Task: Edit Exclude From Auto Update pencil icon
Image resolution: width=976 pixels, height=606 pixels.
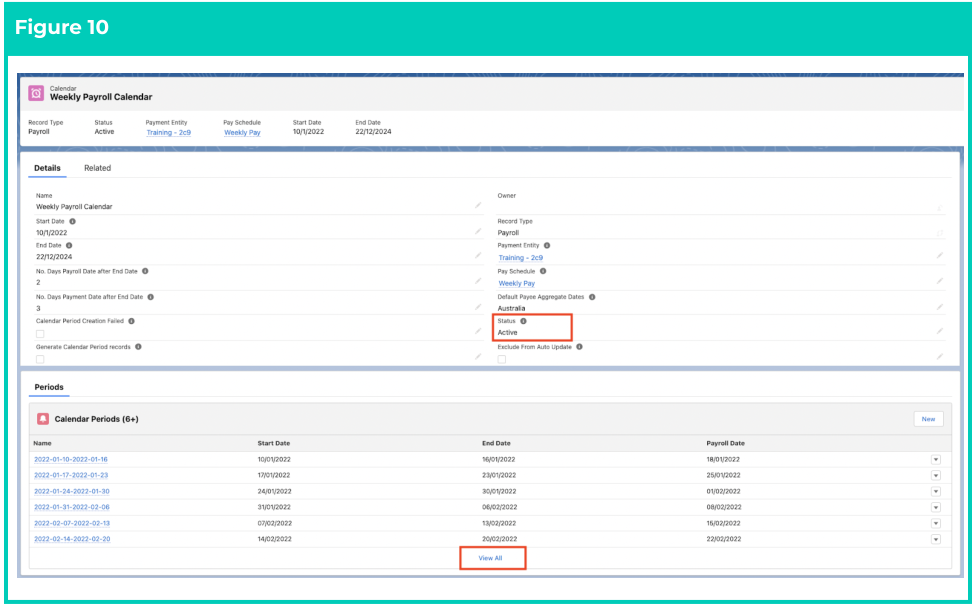Action: (939, 357)
